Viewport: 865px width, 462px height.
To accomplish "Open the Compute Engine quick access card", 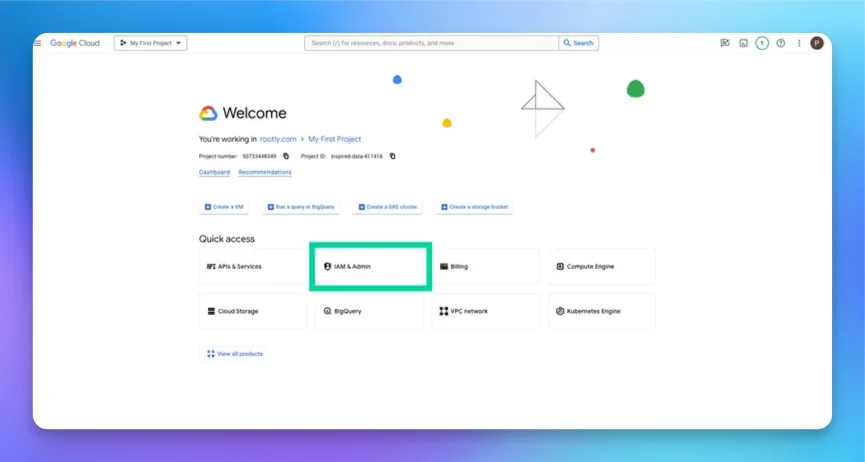I will coord(602,267).
